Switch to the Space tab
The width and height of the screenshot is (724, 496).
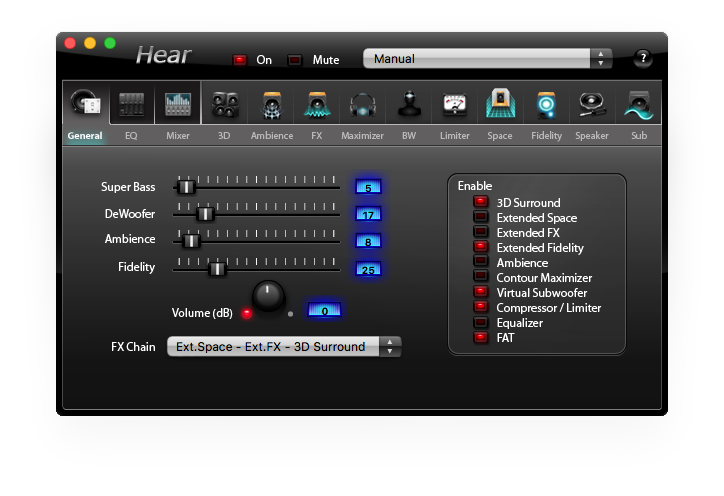point(500,135)
